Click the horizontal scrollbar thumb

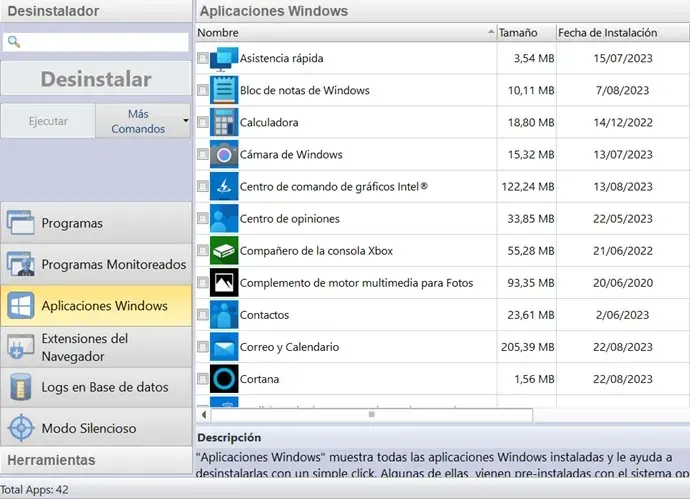(x=371, y=415)
